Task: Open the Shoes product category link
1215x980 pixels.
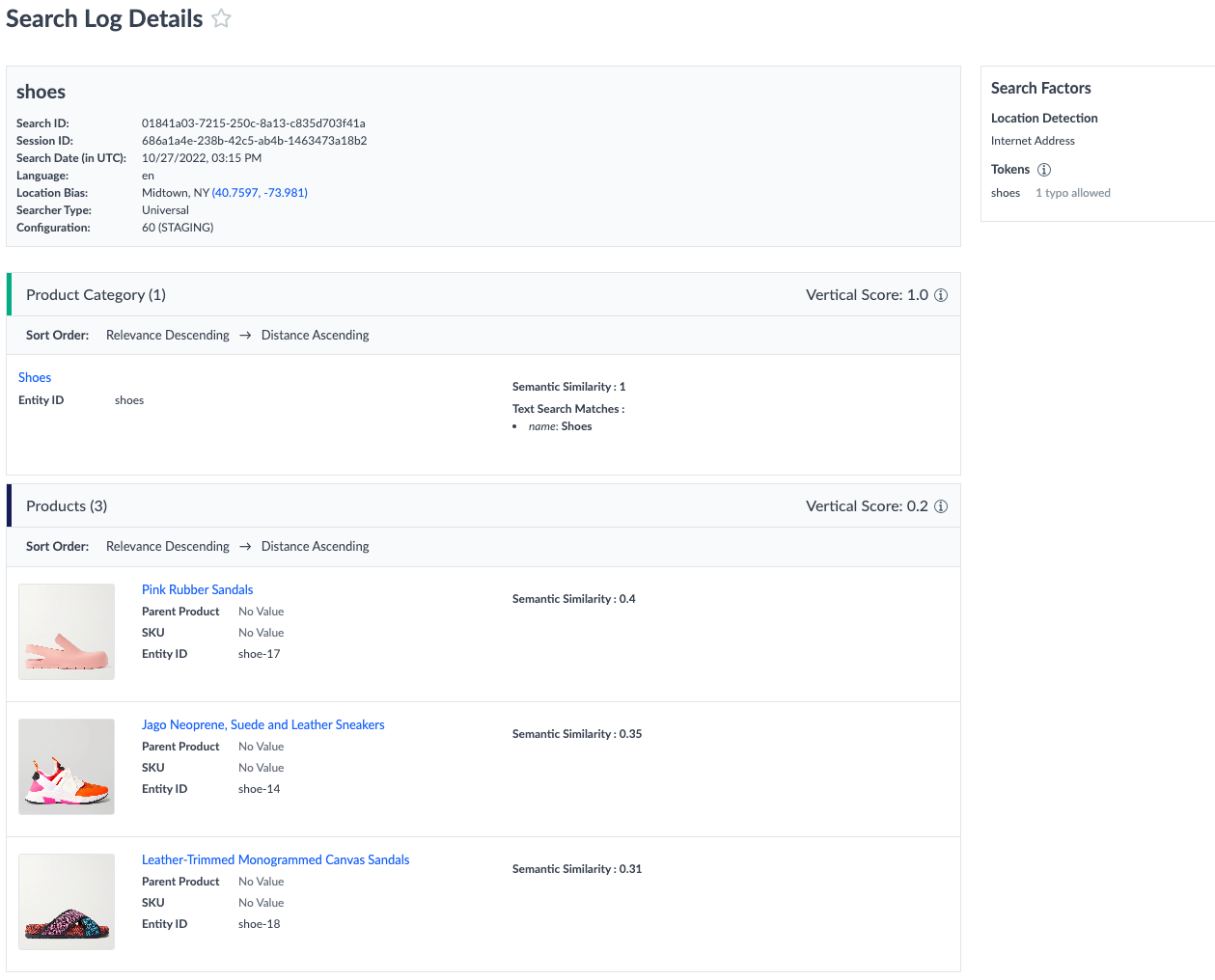Action: 35,378
